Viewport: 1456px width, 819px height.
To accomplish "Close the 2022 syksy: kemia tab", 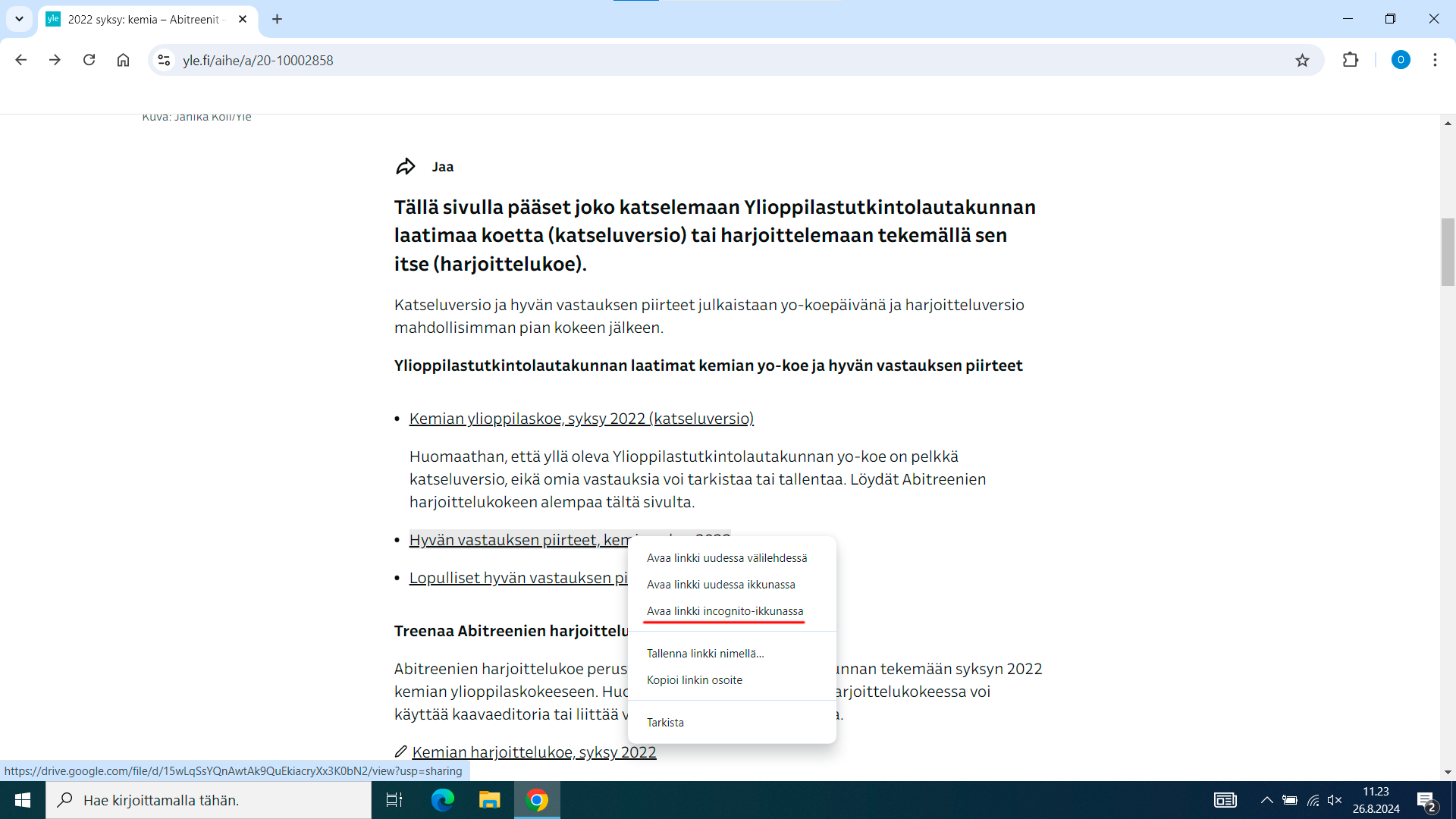I will pos(243,19).
